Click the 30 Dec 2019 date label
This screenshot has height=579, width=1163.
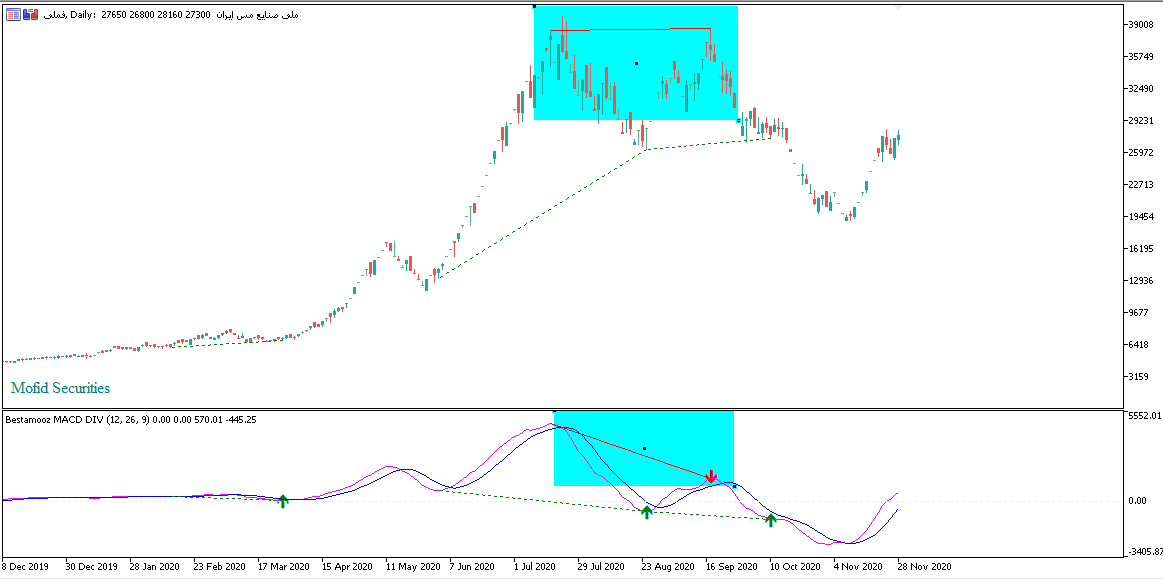click(90, 566)
